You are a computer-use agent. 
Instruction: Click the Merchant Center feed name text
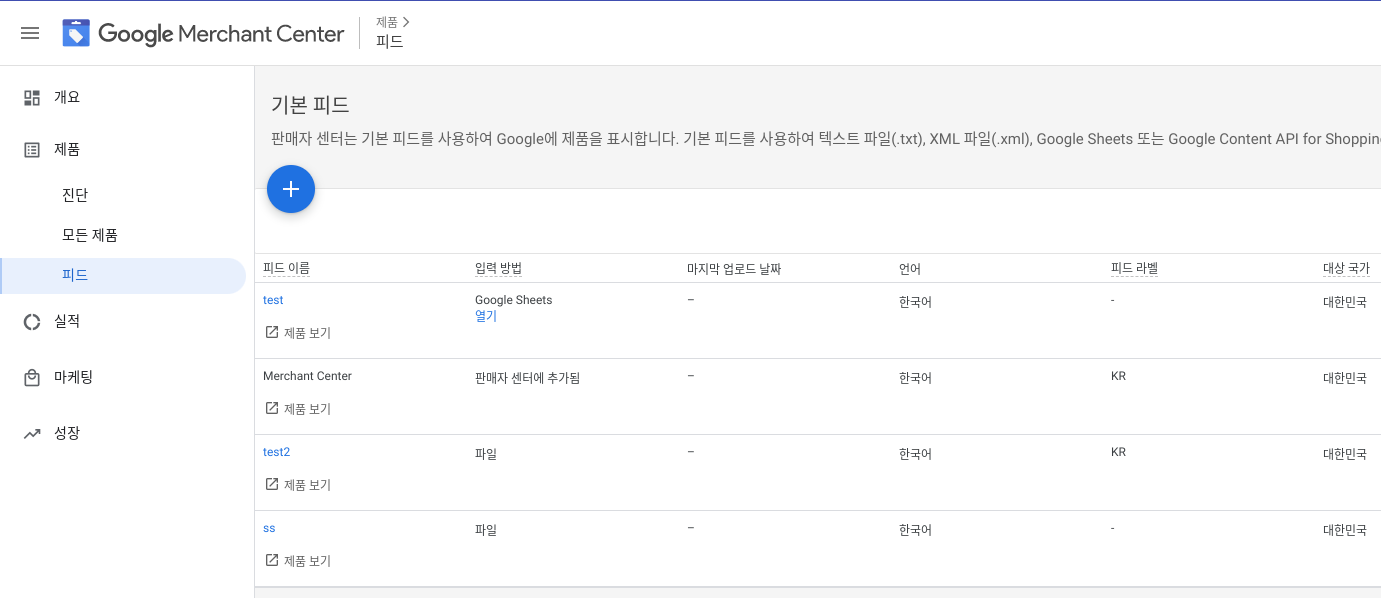[x=307, y=376]
